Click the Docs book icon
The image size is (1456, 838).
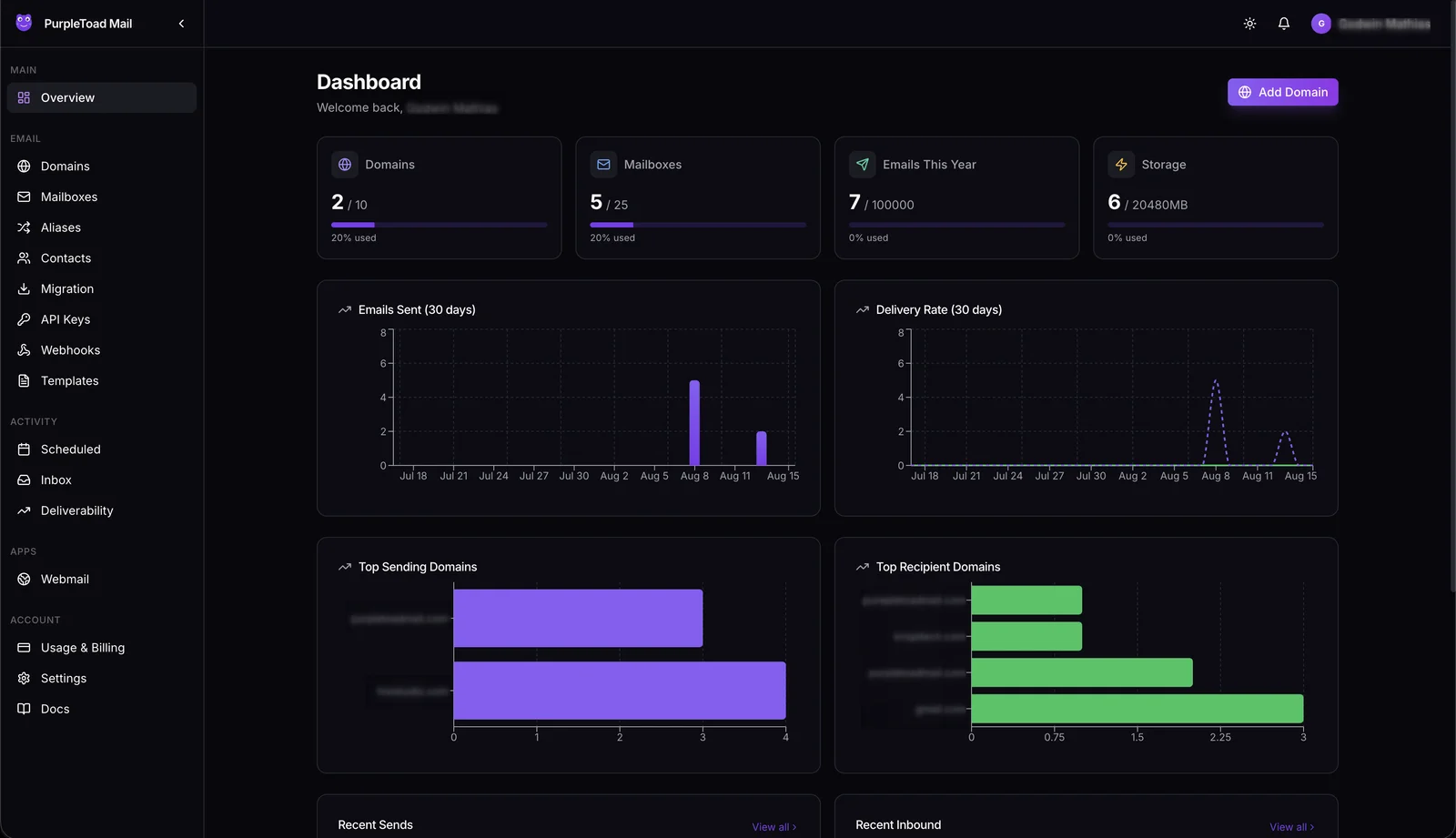(x=24, y=709)
